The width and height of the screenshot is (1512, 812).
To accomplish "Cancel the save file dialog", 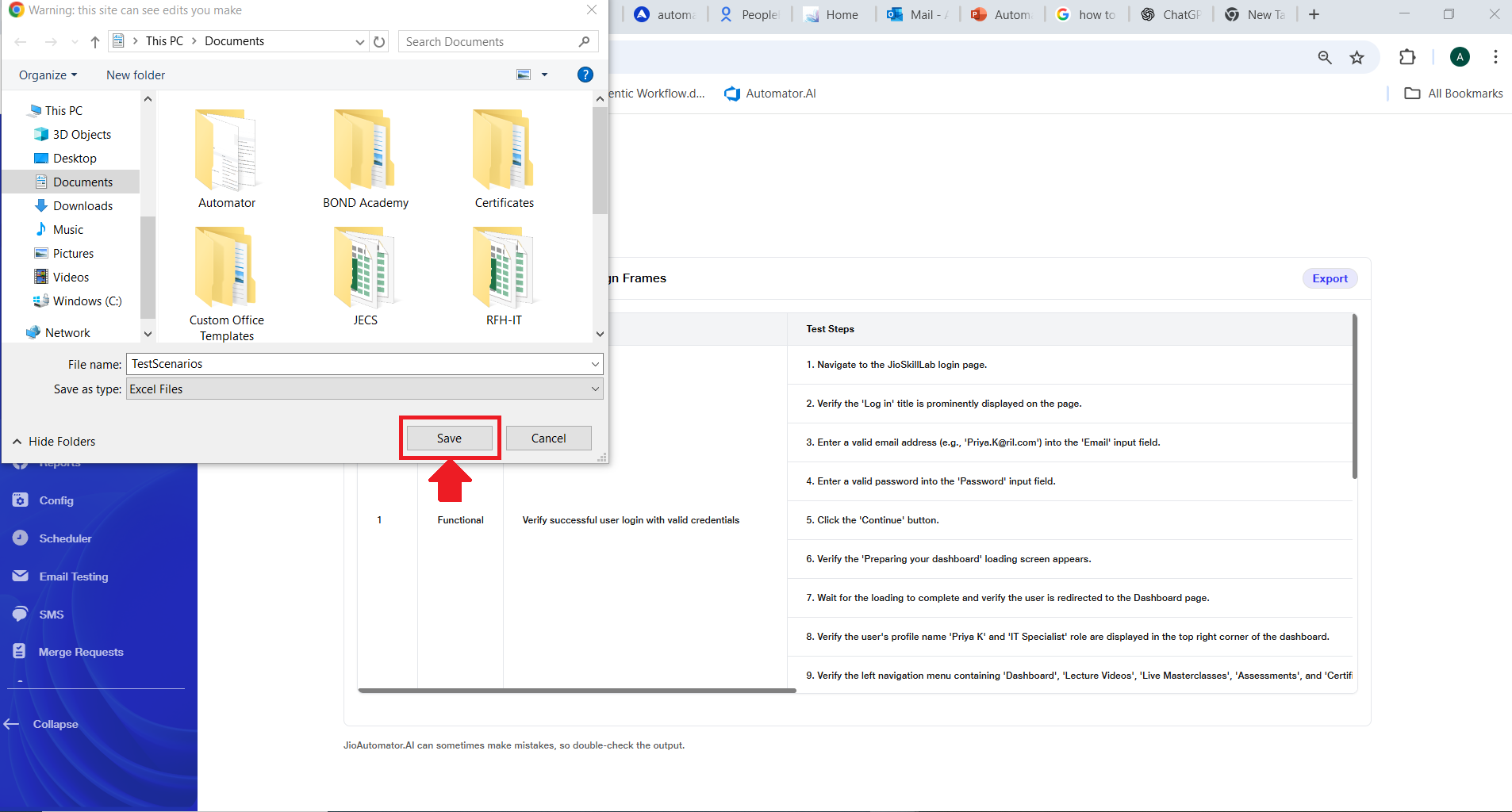I will pyautogui.click(x=548, y=439).
